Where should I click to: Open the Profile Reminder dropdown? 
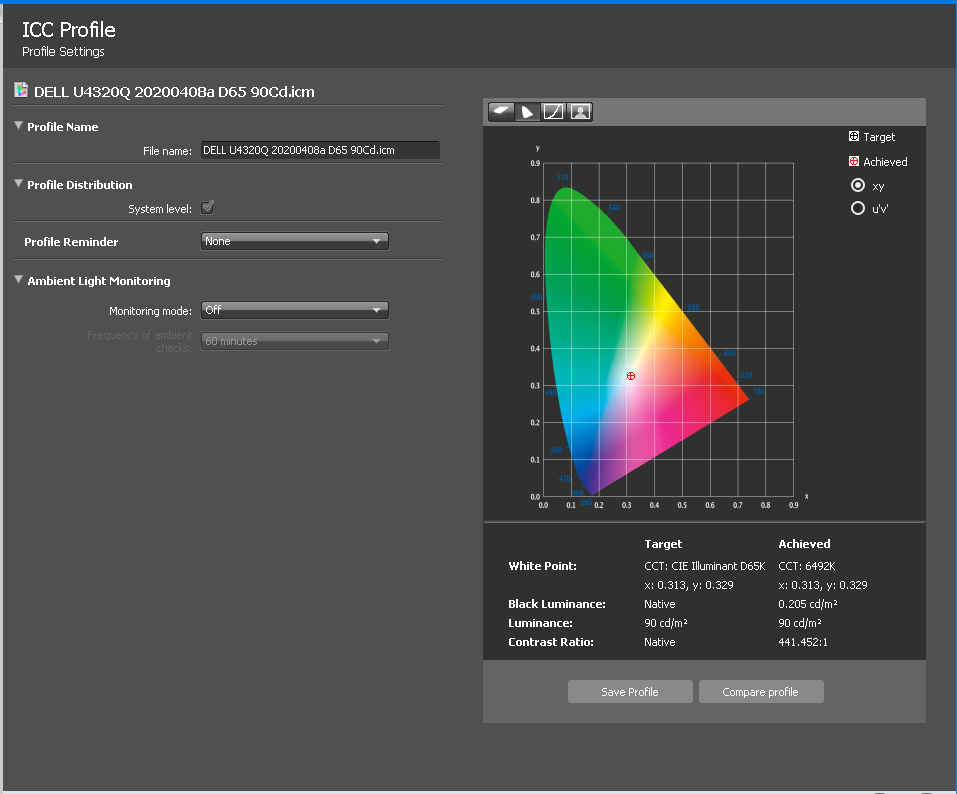pyautogui.click(x=295, y=241)
